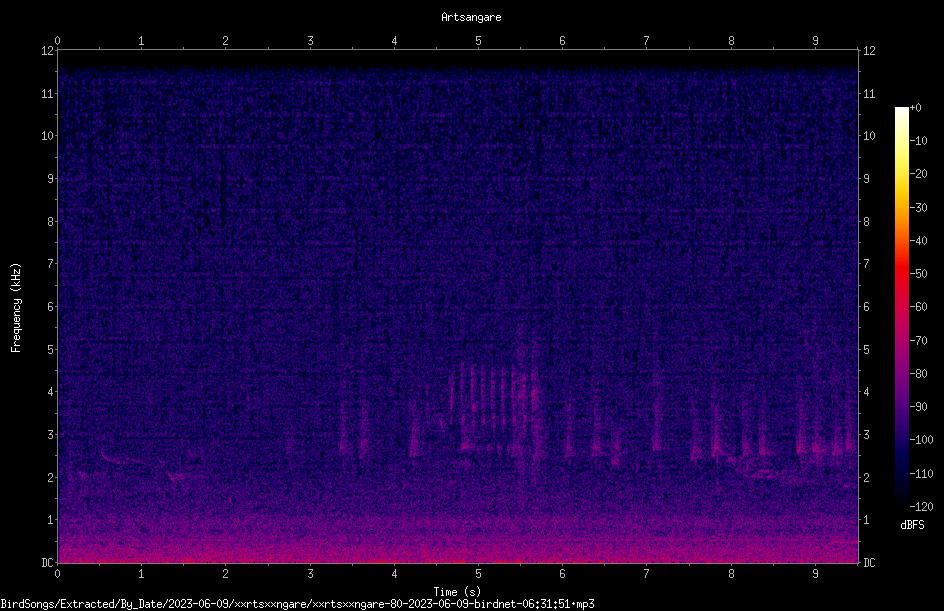Click the -60 color scale value
Image resolution: width=944 pixels, height=611 pixels.
pyautogui.click(x=918, y=307)
